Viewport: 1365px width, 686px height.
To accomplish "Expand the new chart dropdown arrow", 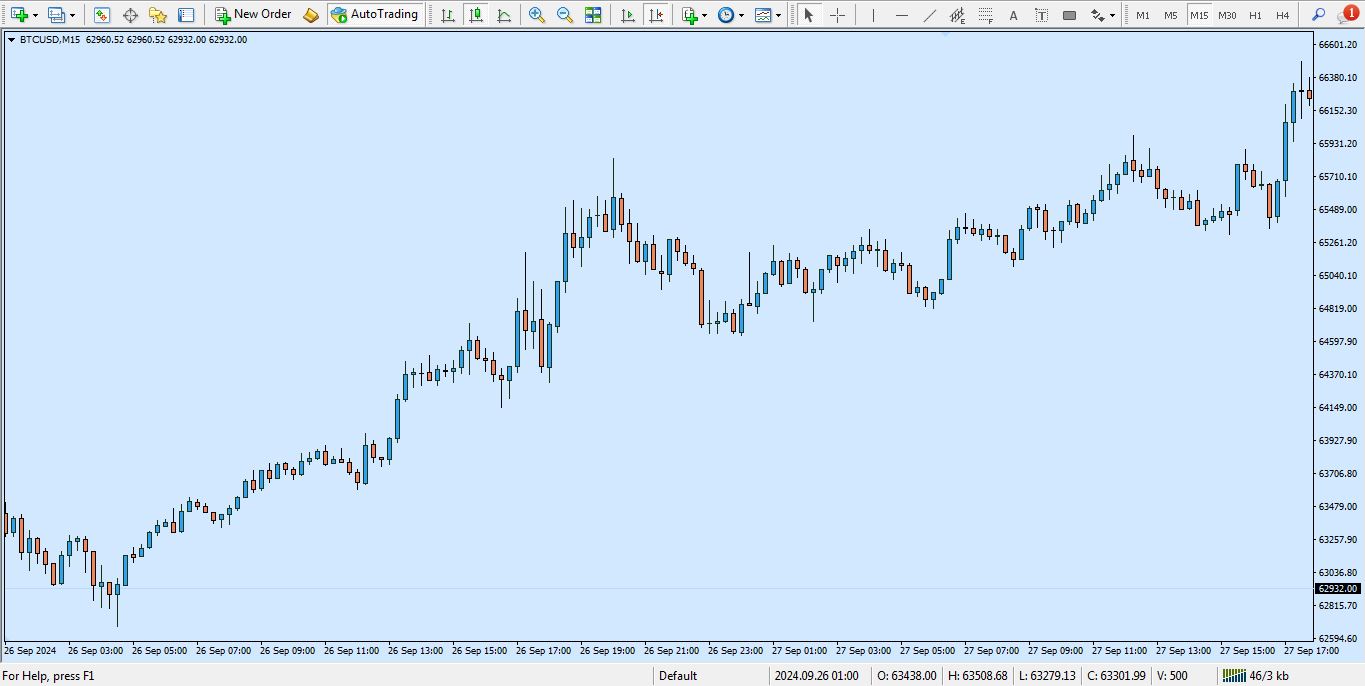I will point(36,15).
